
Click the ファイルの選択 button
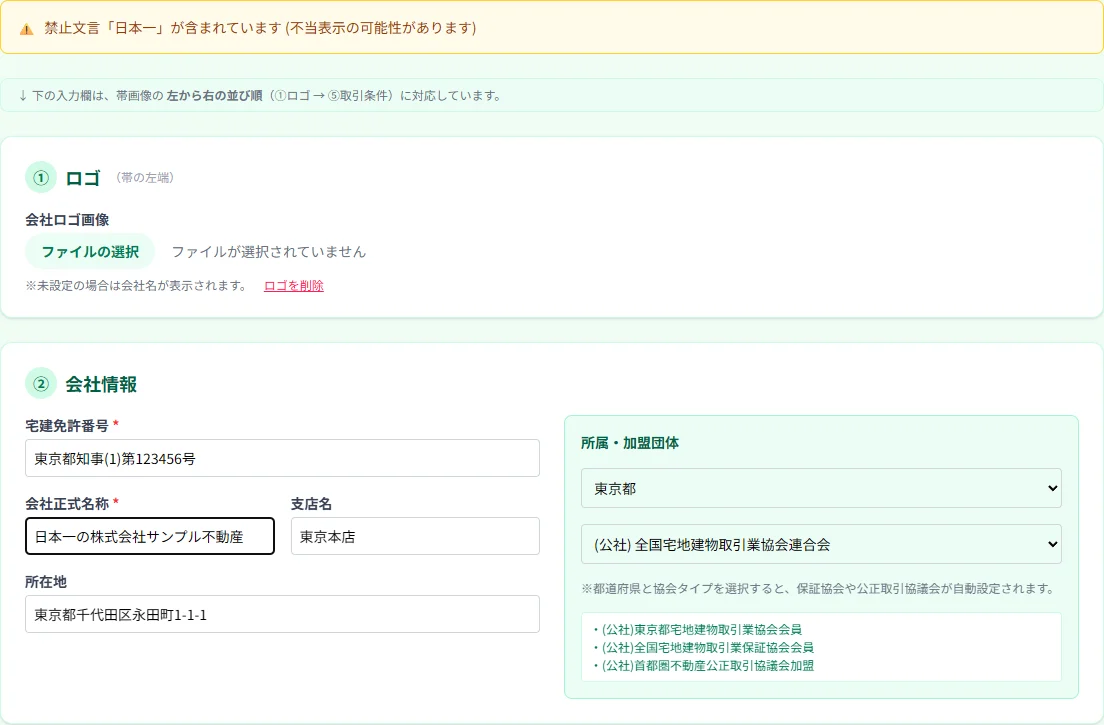(x=90, y=251)
